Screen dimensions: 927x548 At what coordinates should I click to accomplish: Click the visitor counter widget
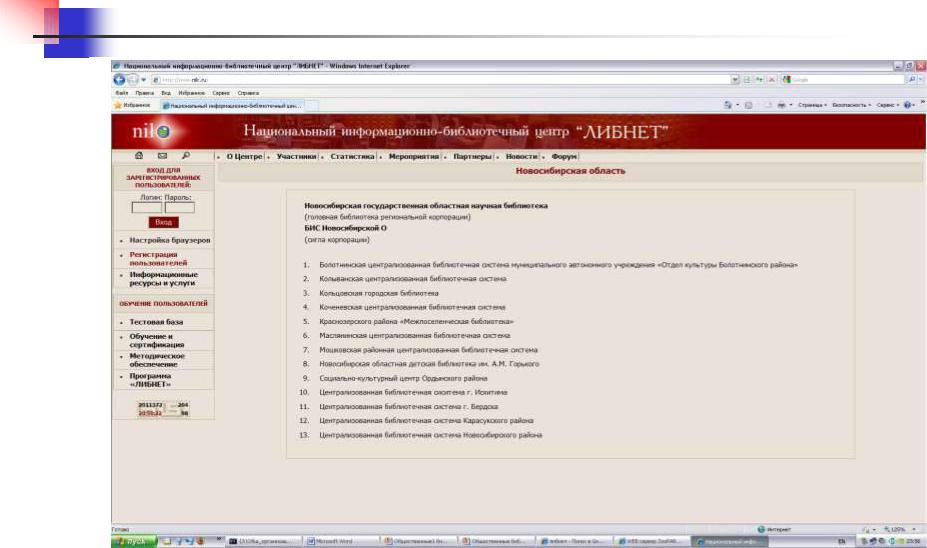point(163,408)
